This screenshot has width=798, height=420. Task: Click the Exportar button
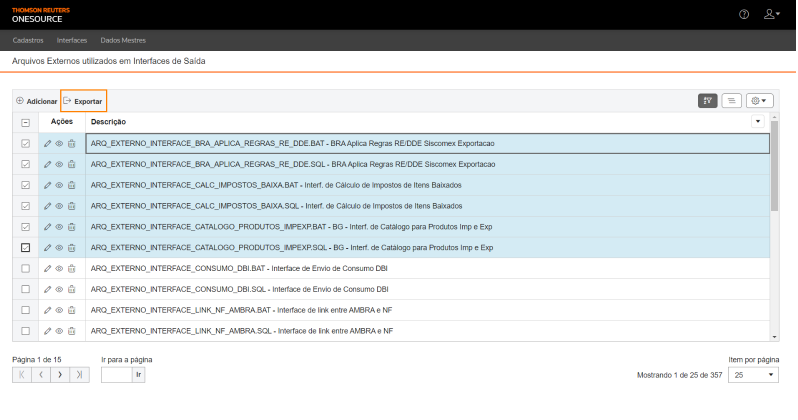pos(83,101)
